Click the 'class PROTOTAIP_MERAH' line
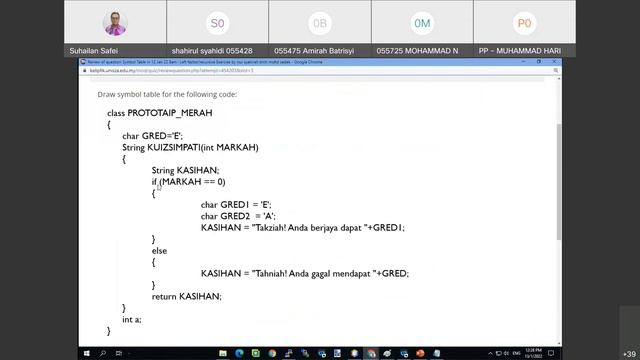Viewport: 640px width, 360px height. tap(160, 113)
